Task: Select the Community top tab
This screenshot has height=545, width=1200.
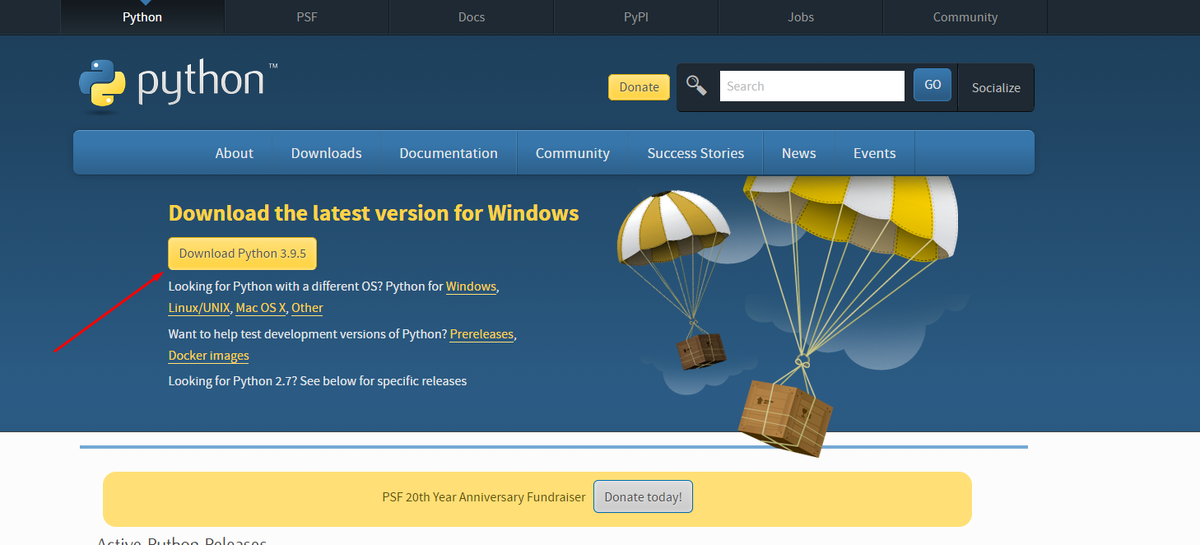Action: coord(965,17)
